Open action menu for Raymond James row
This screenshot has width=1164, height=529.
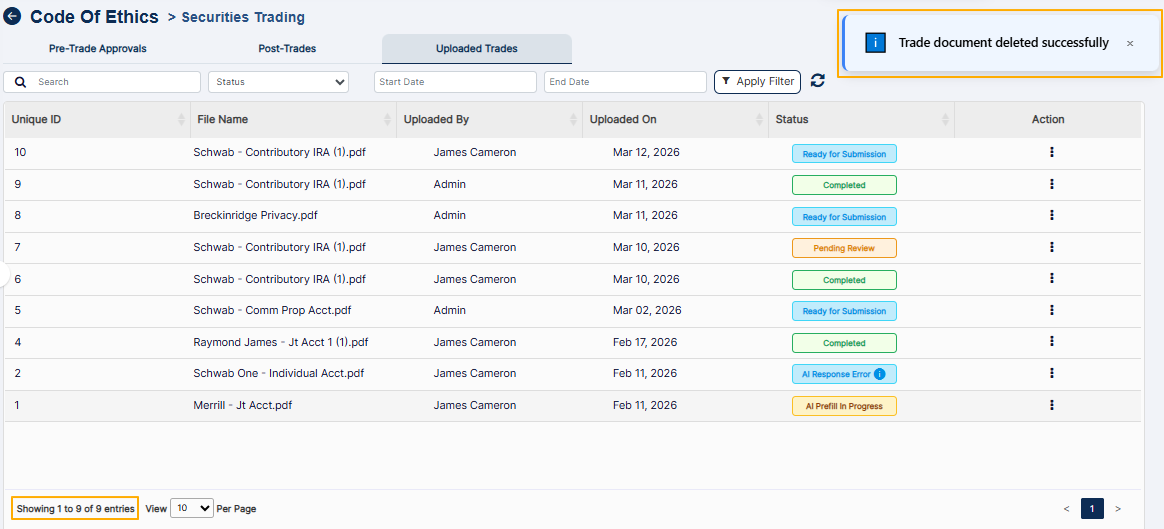[1051, 341]
